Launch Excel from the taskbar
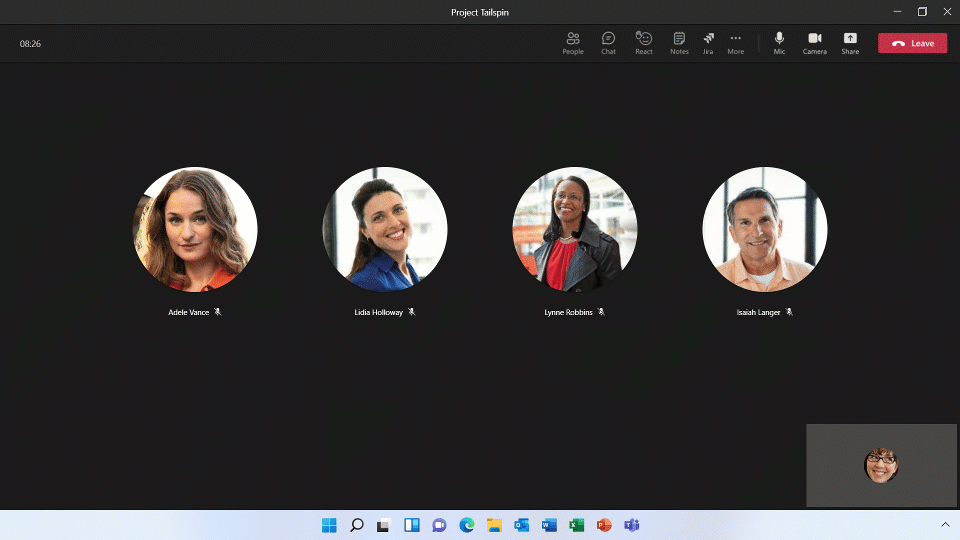This screenshot has width=960, height=540. click(576, 525)
